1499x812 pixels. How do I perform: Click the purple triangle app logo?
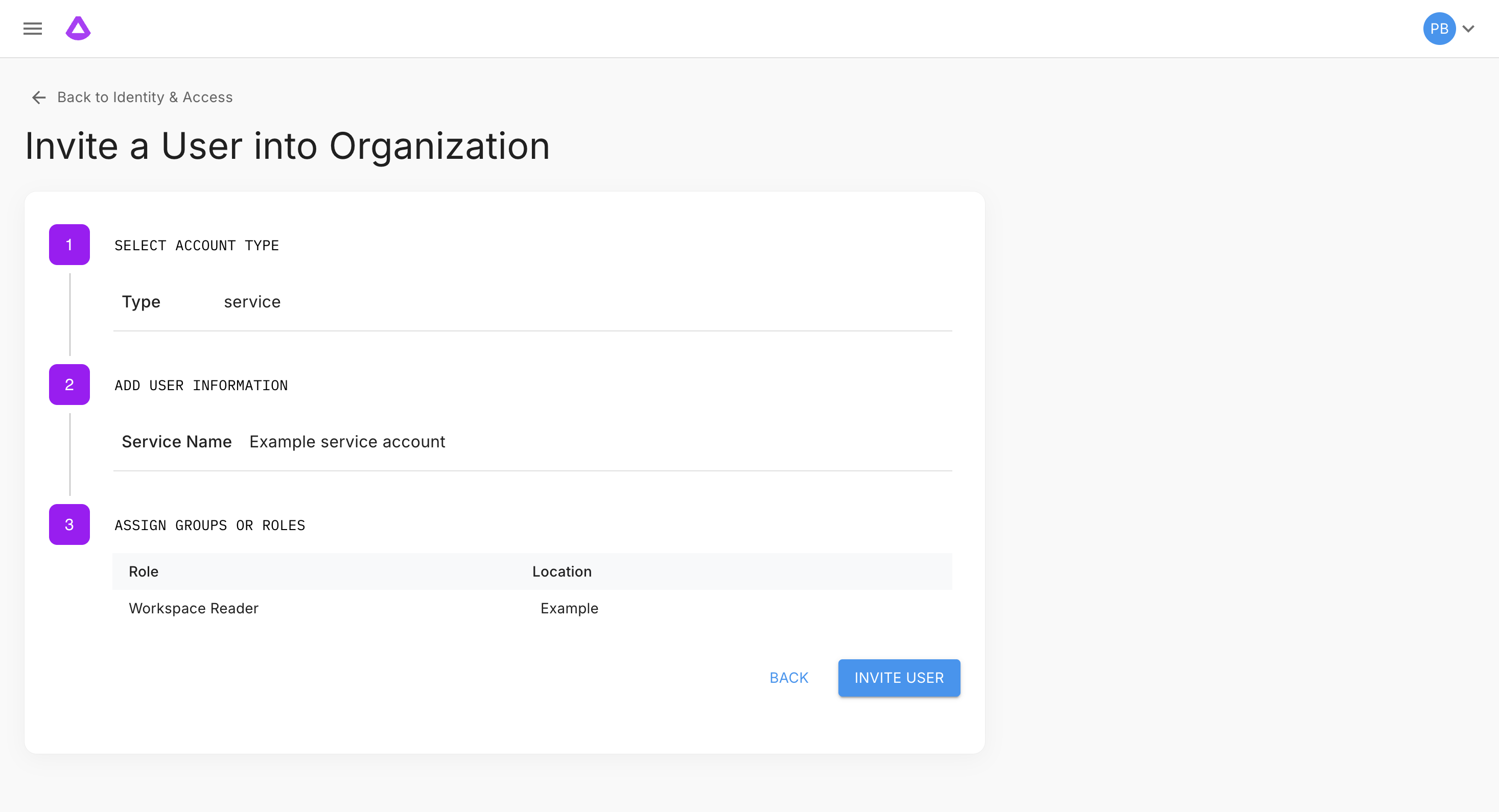[78, 29]
